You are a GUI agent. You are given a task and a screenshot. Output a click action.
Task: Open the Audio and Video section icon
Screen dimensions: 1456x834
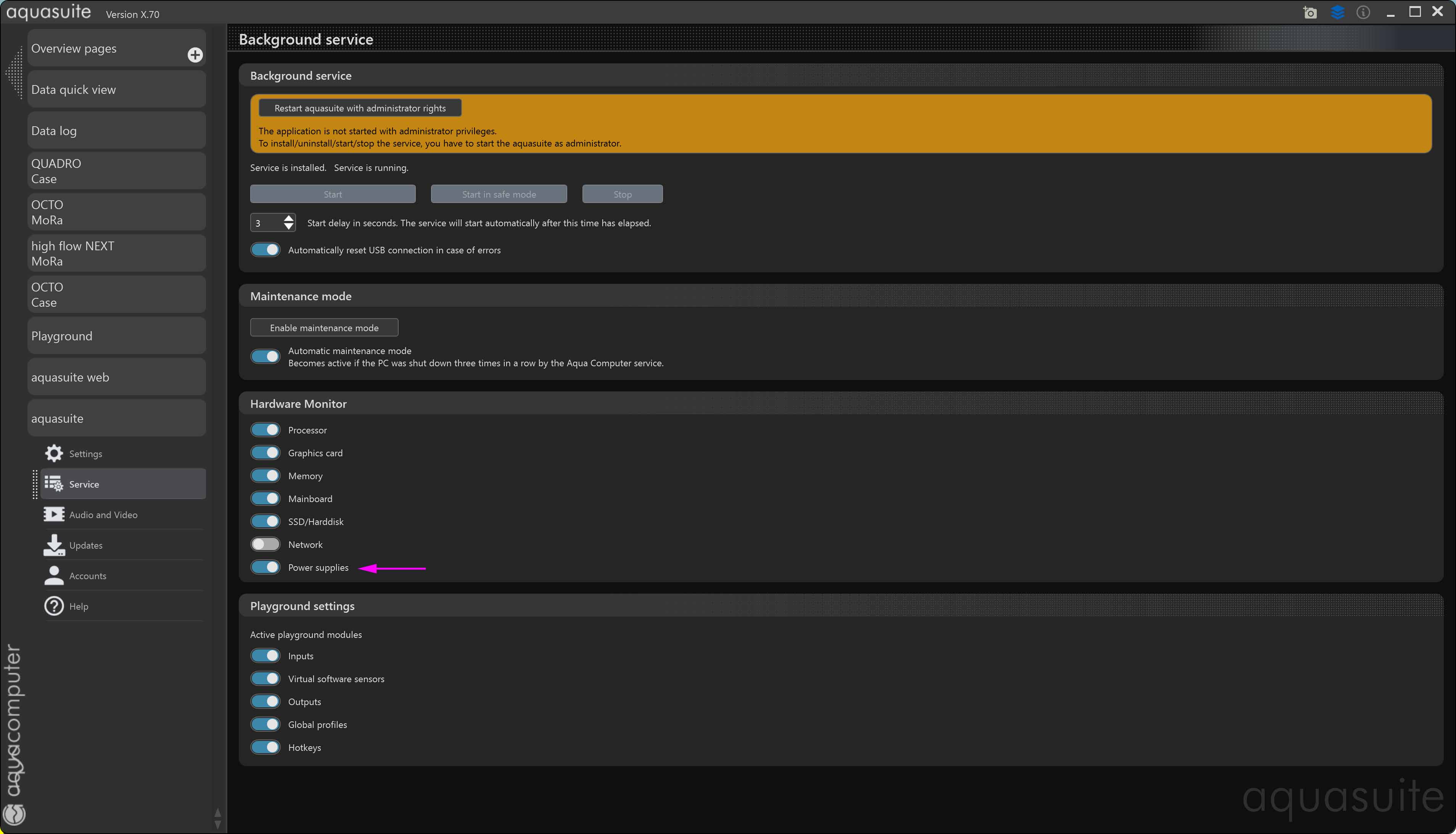(x=54, y=514)
